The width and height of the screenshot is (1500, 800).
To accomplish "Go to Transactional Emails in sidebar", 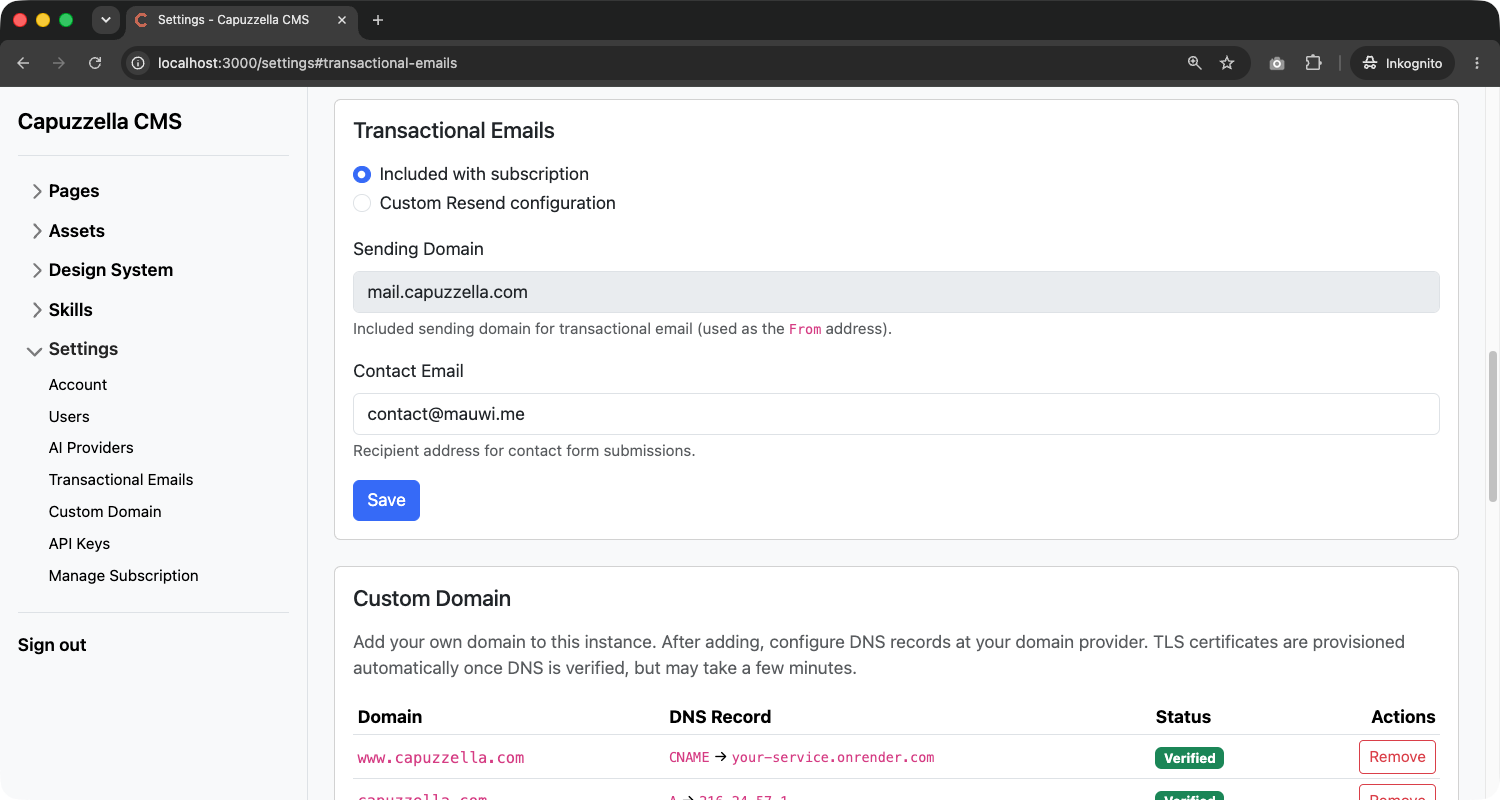I will click(121, 480).
